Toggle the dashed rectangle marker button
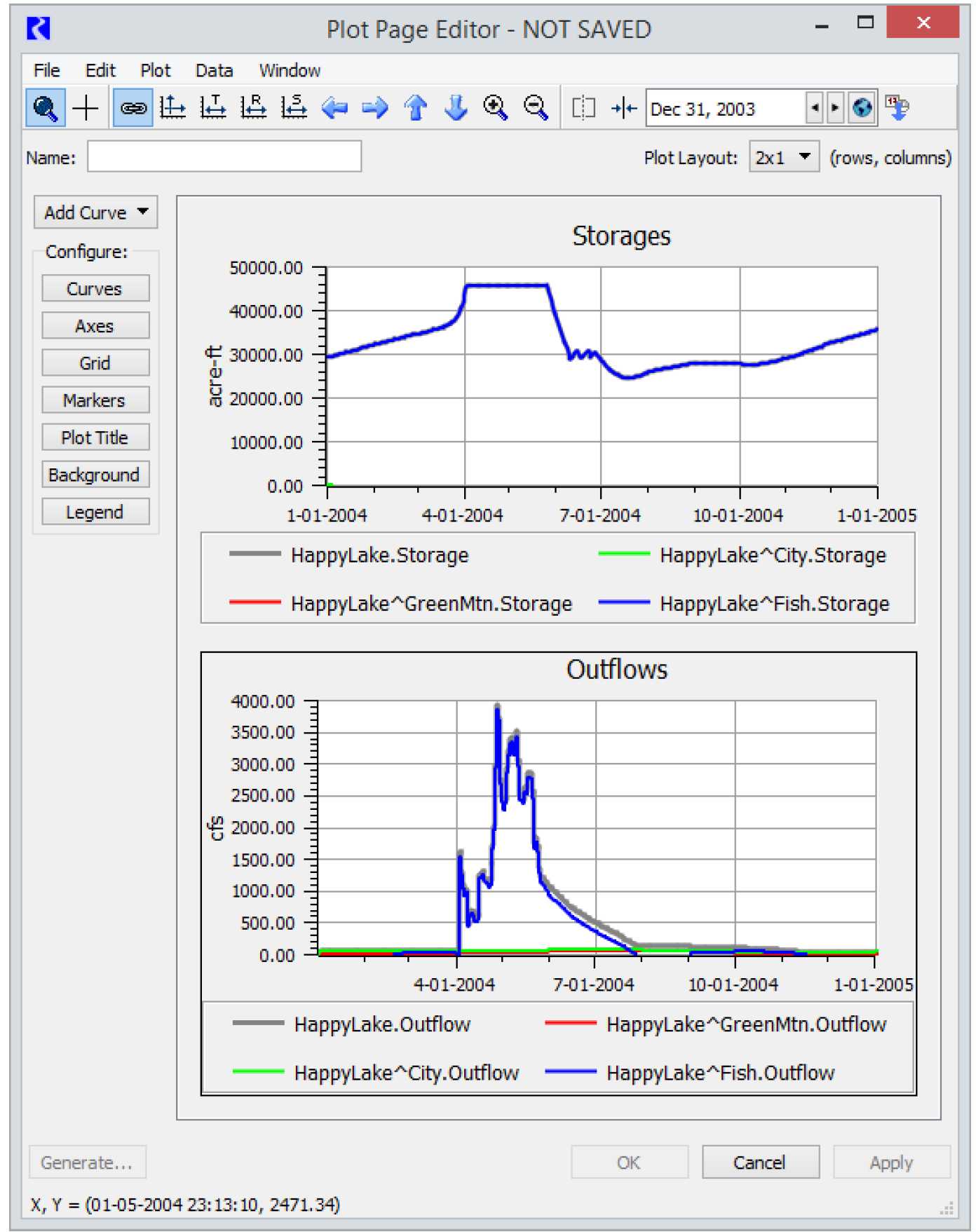This screenshot has height=1232, width=976. click(583, 109)
